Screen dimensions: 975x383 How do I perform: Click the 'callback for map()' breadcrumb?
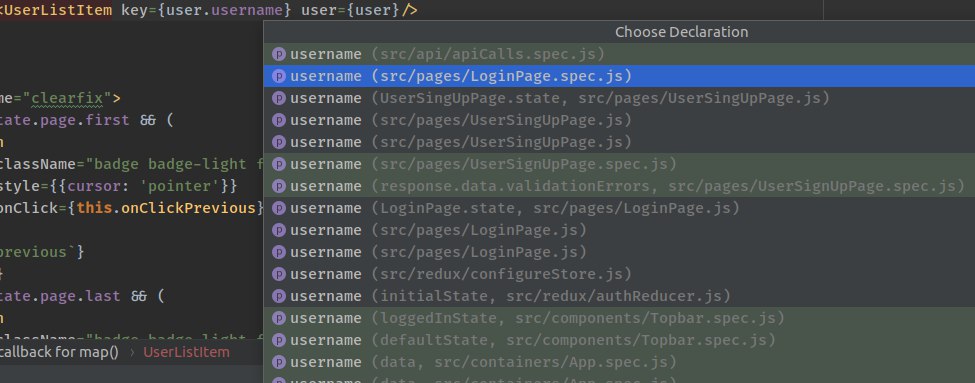(x=59, y=353)
